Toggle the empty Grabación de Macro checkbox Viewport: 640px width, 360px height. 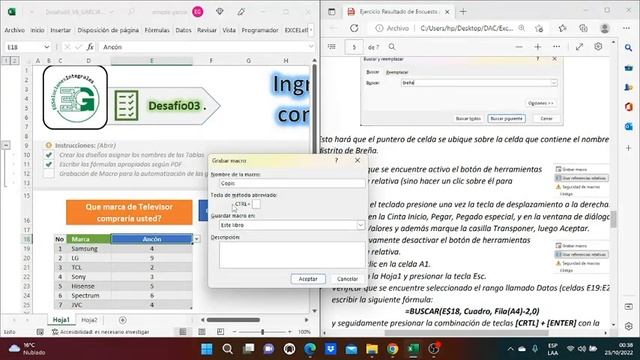click(x=49, y=173)
